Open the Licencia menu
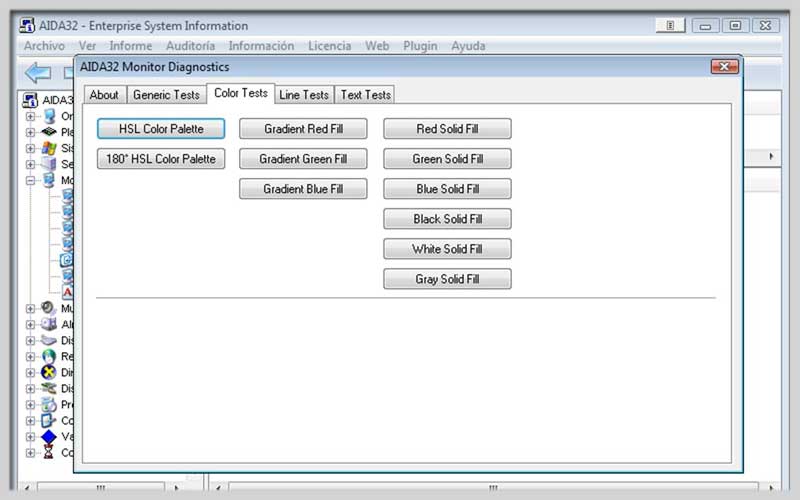 pos(330,46)
